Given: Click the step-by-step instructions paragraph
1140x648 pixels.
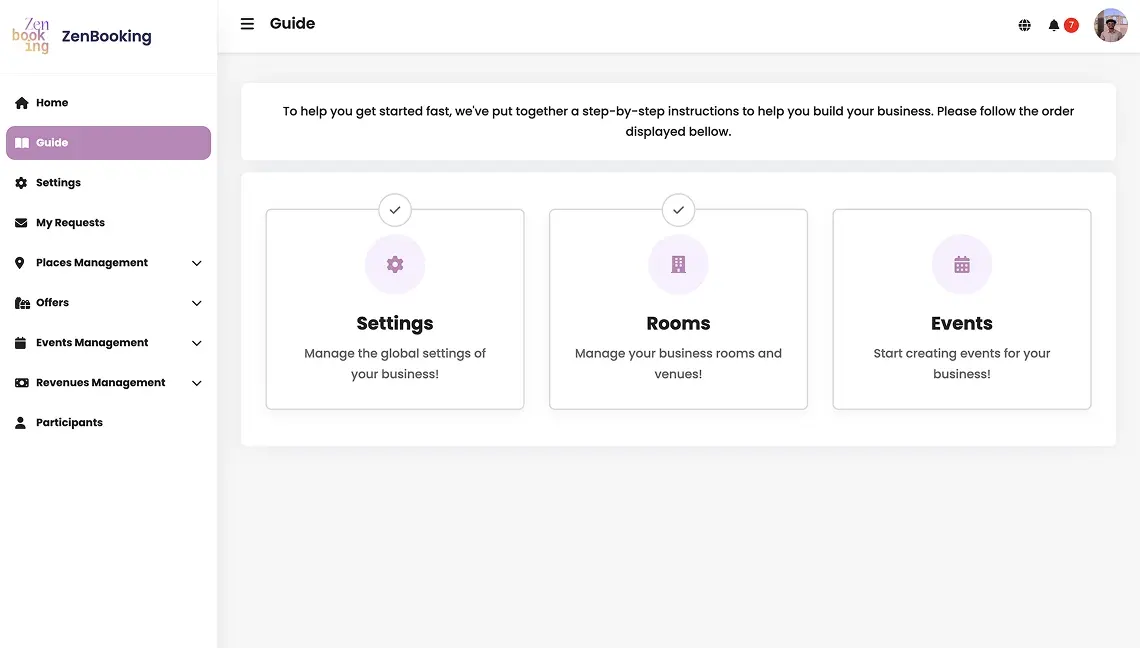Looking at the screenshot, I should (x=678, y=121).
